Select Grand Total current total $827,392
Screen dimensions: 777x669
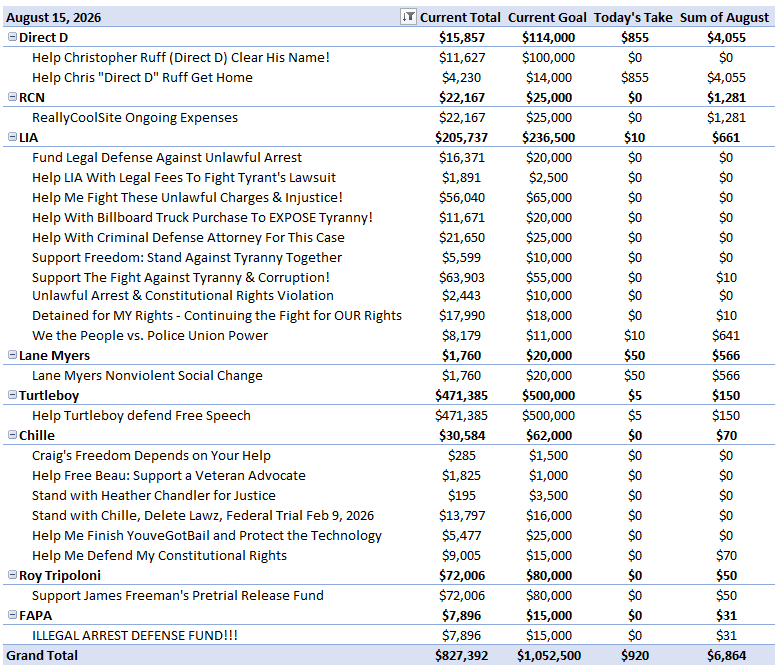tap(461, 656)
